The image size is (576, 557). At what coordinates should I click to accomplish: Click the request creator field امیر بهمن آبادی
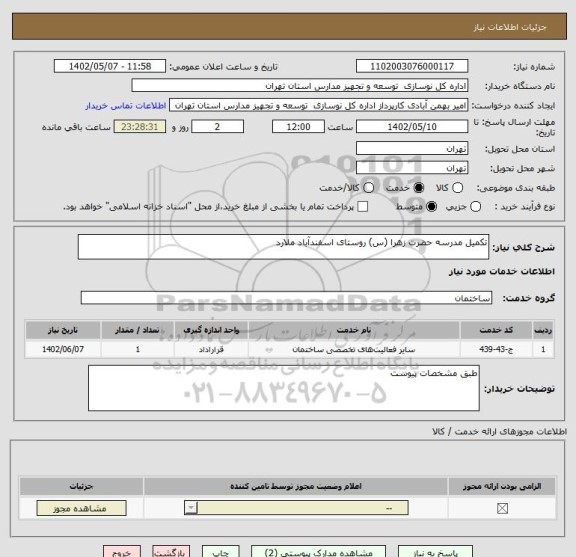[318, 105]
